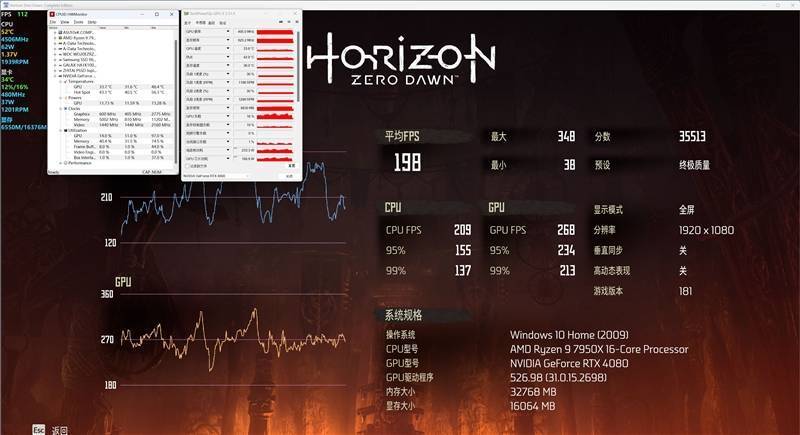Click the GPU-Z sensor list scrollbar

coord(298,66)
